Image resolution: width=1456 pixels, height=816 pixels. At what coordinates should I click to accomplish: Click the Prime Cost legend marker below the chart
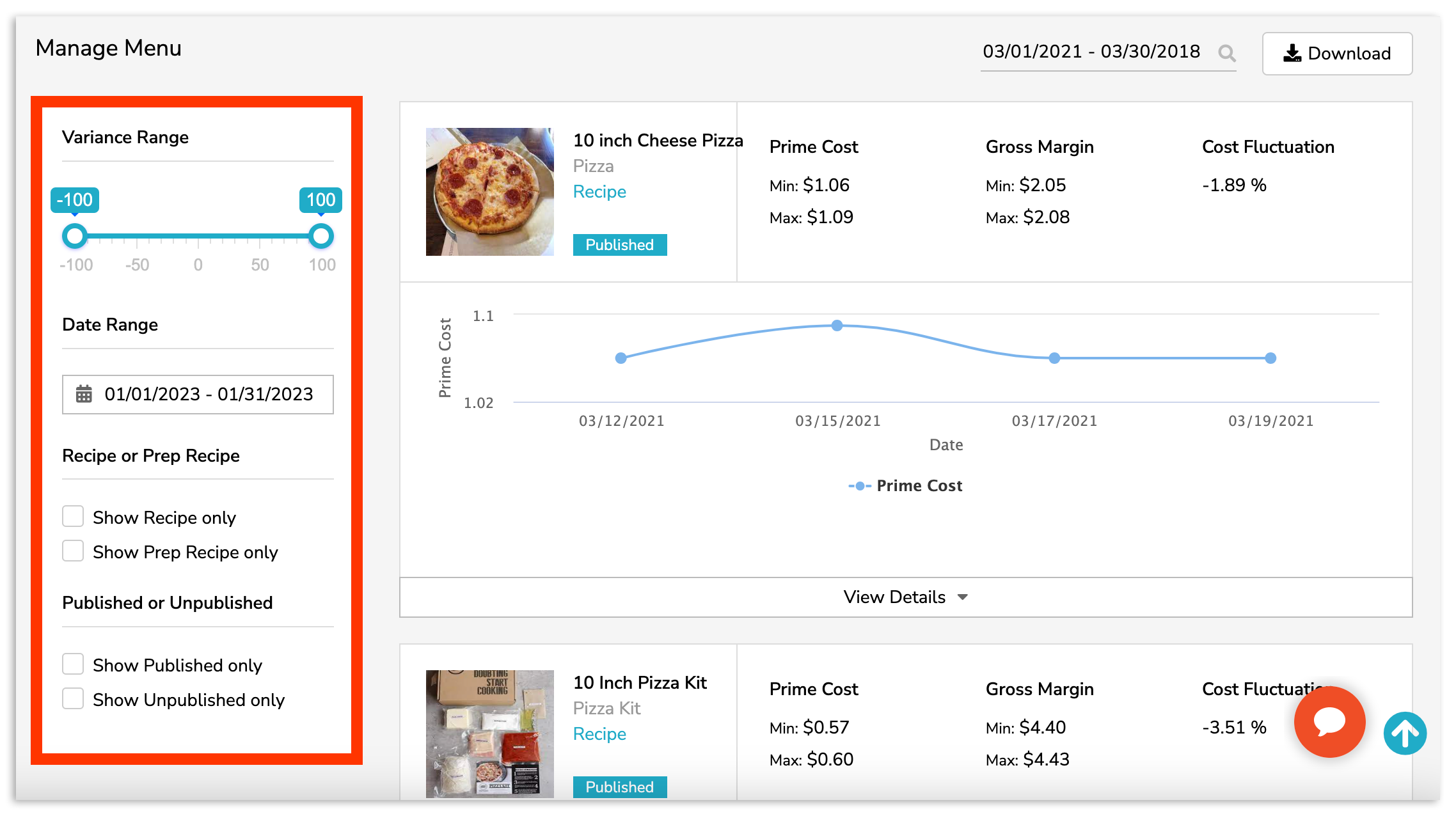pos(859,485)
